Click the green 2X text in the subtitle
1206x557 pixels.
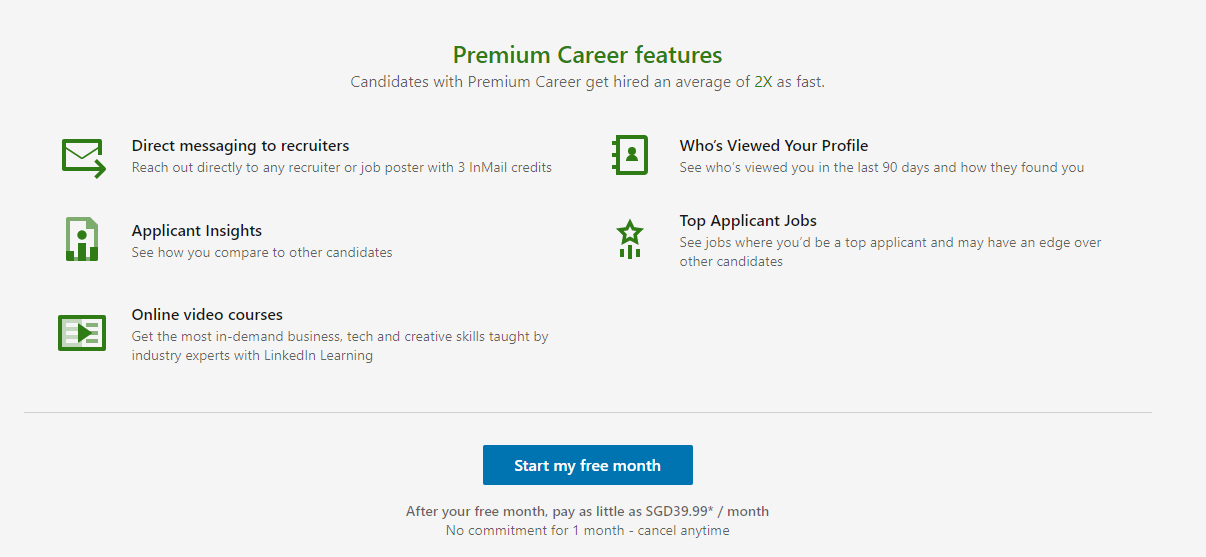764,82
